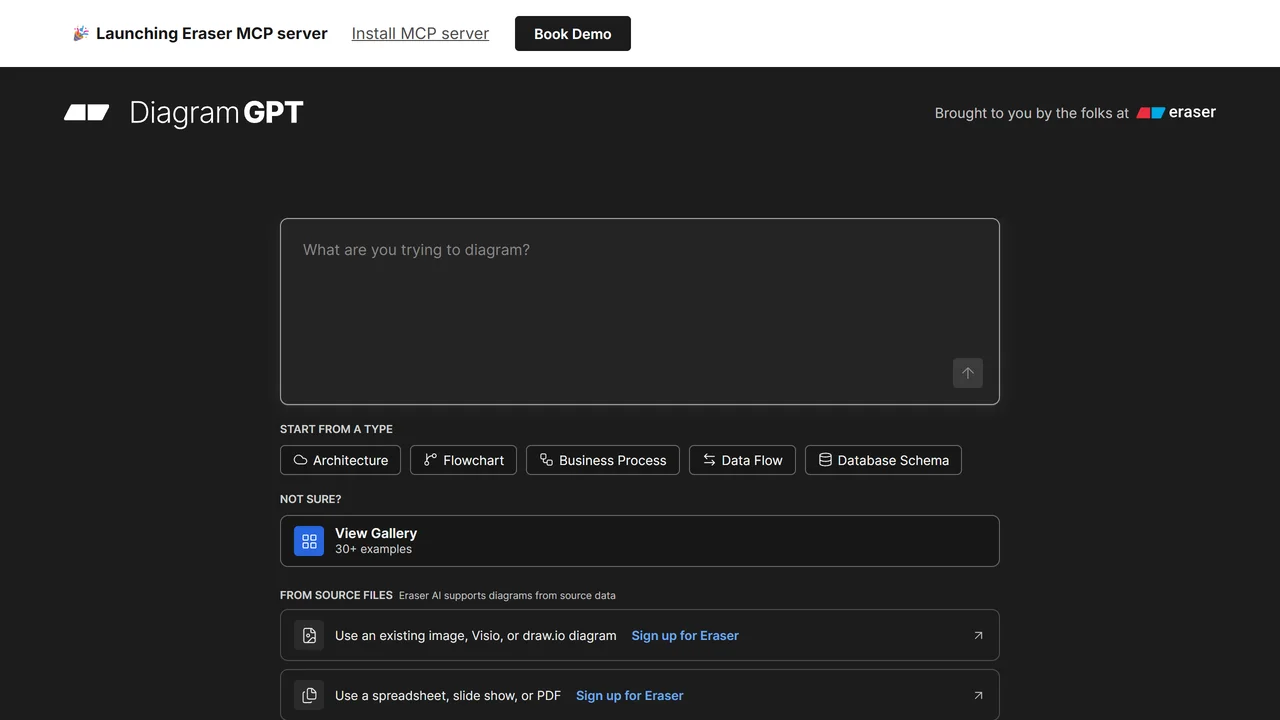Viewport: 1280px width, 720px height.
Task: Click the 'FROM SOURCE FILES' heading
Action: [x=336, y=595]
